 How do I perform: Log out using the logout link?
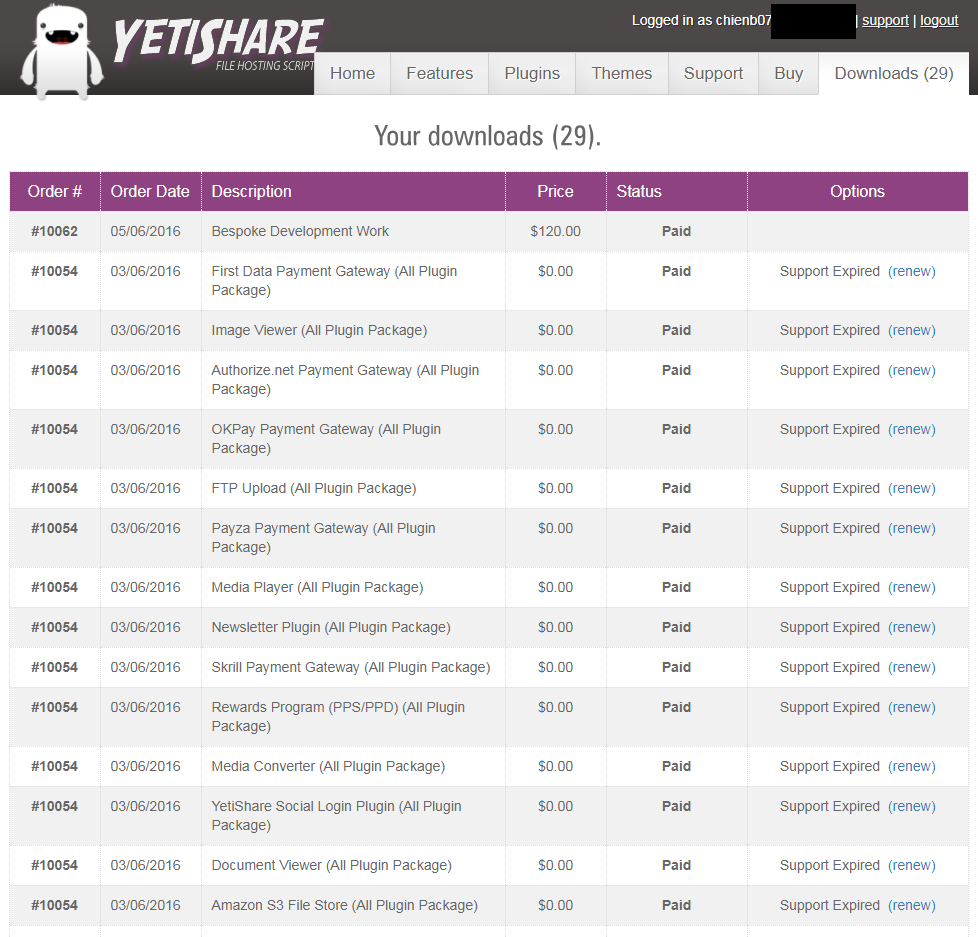(x=939, y=20)
